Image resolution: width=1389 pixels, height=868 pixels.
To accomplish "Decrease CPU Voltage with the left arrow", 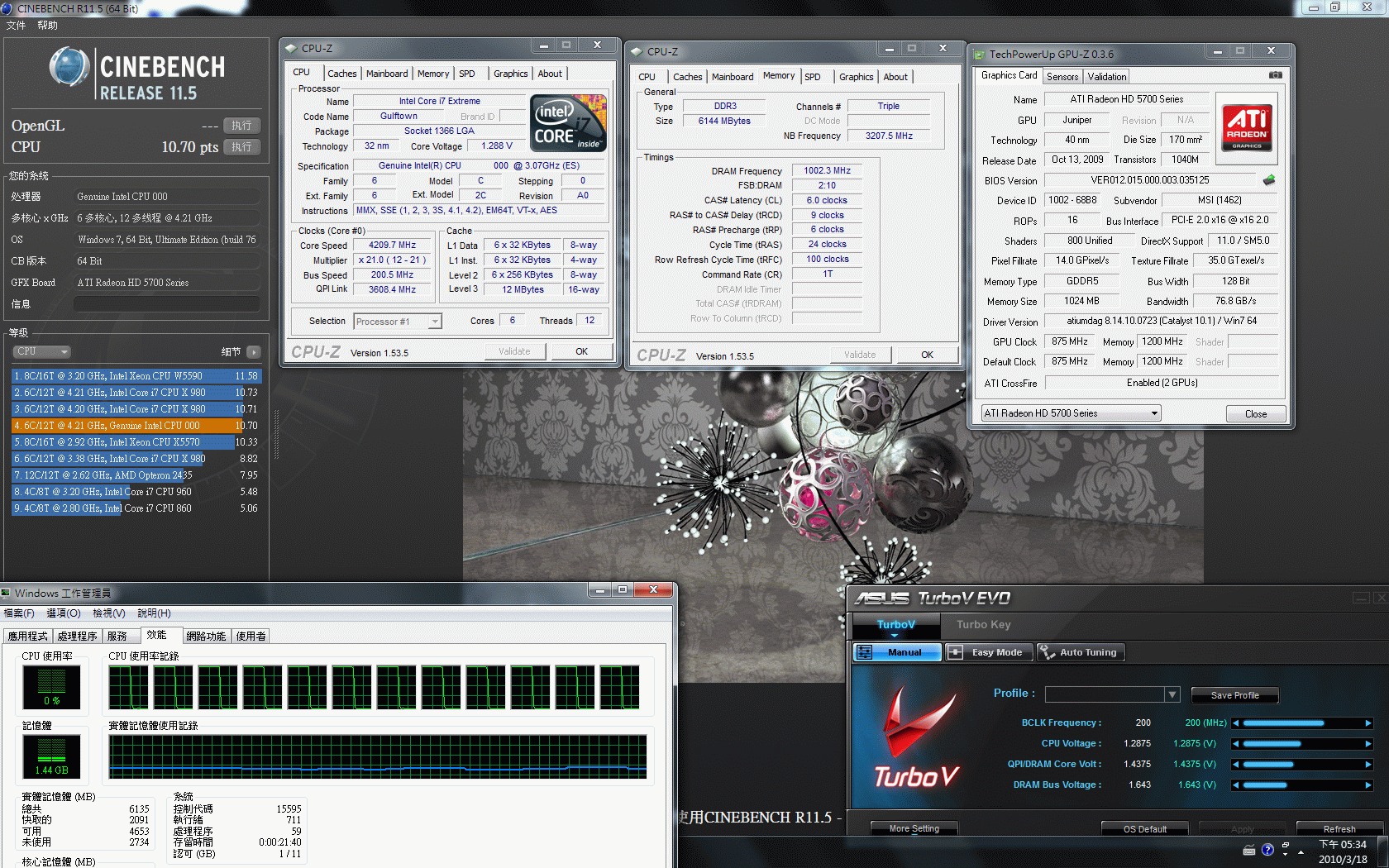I will pos(1236,744).
